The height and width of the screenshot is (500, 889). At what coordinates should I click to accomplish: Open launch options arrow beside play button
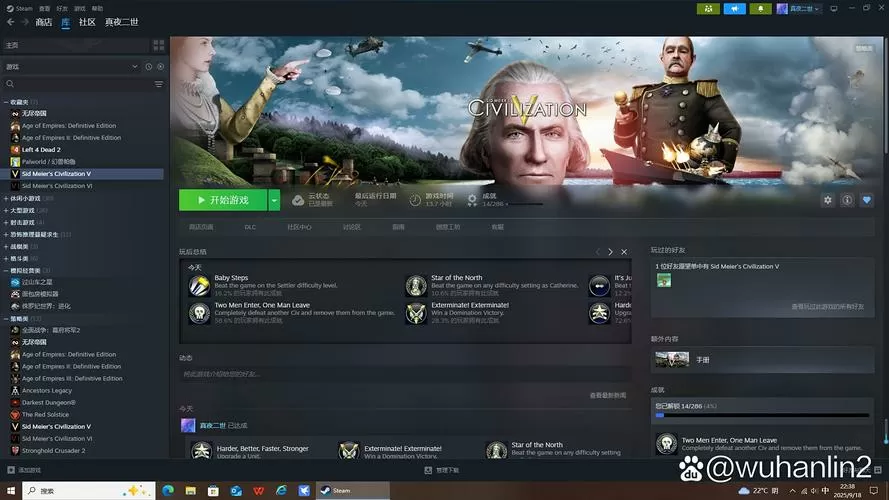coord(274,200)
